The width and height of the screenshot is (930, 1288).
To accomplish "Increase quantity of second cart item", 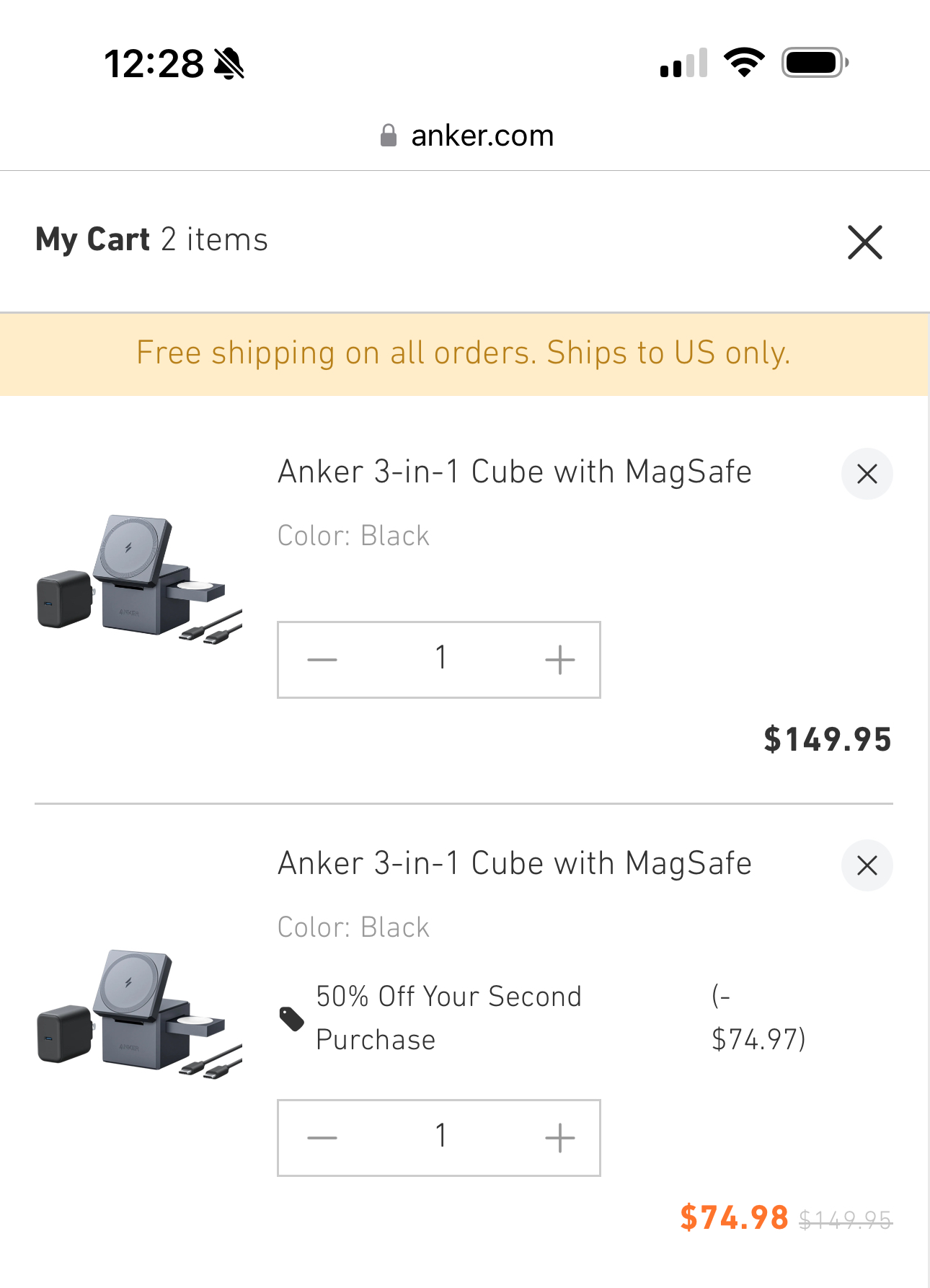I will [559, 1138].
